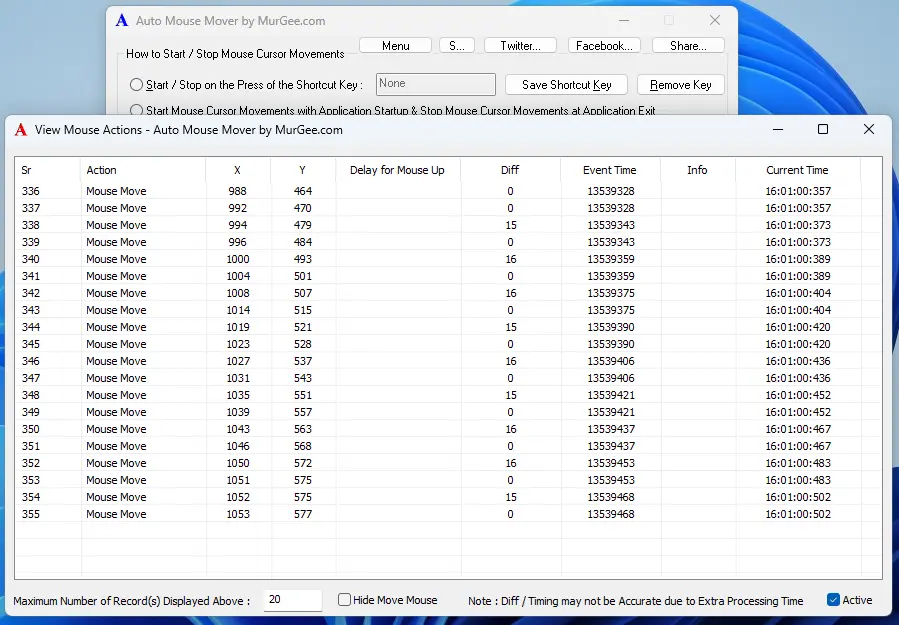899x625 pixels.
Task: Click the maximum records field showing 20
Action: tap(292, 600)
